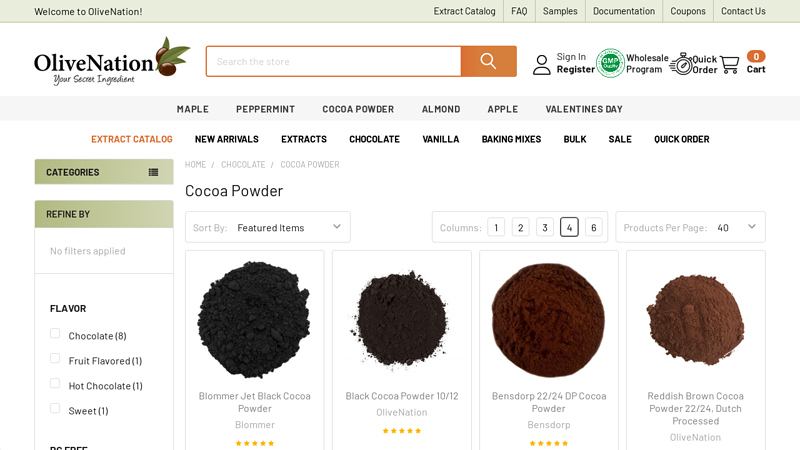Open Extract Catalog in the top bar
The image size is (800, 450).
(x=464, y=11)
